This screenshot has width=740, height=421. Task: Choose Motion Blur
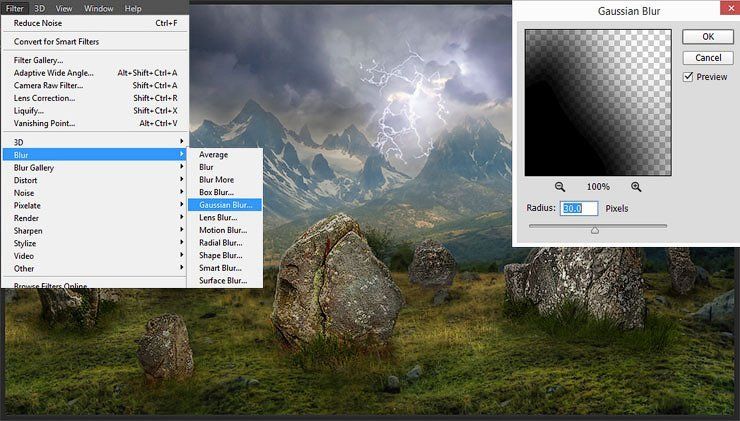pyautogui.click(x=225, y=230)
